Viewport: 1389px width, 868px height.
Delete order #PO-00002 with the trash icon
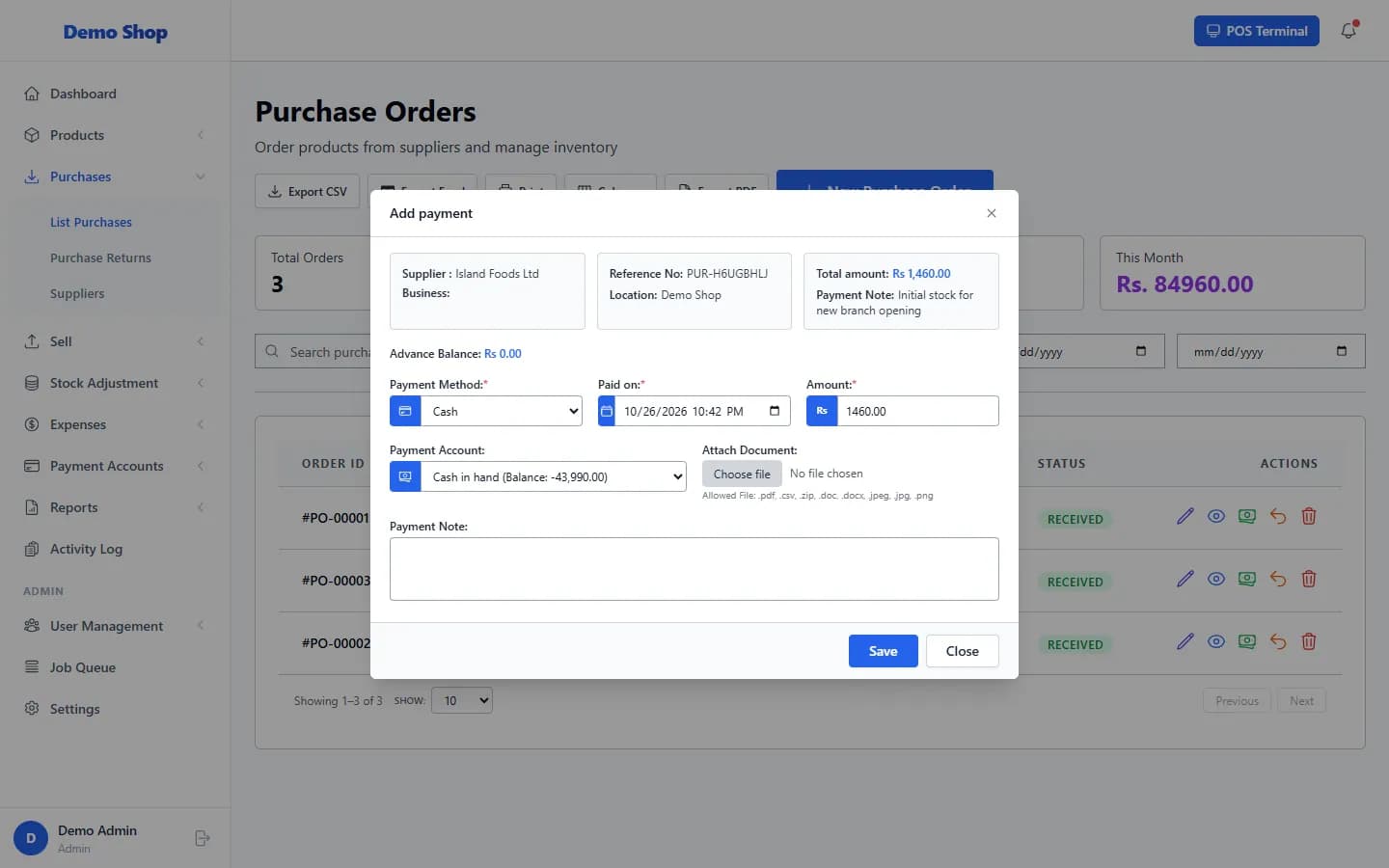(1309, 641)
